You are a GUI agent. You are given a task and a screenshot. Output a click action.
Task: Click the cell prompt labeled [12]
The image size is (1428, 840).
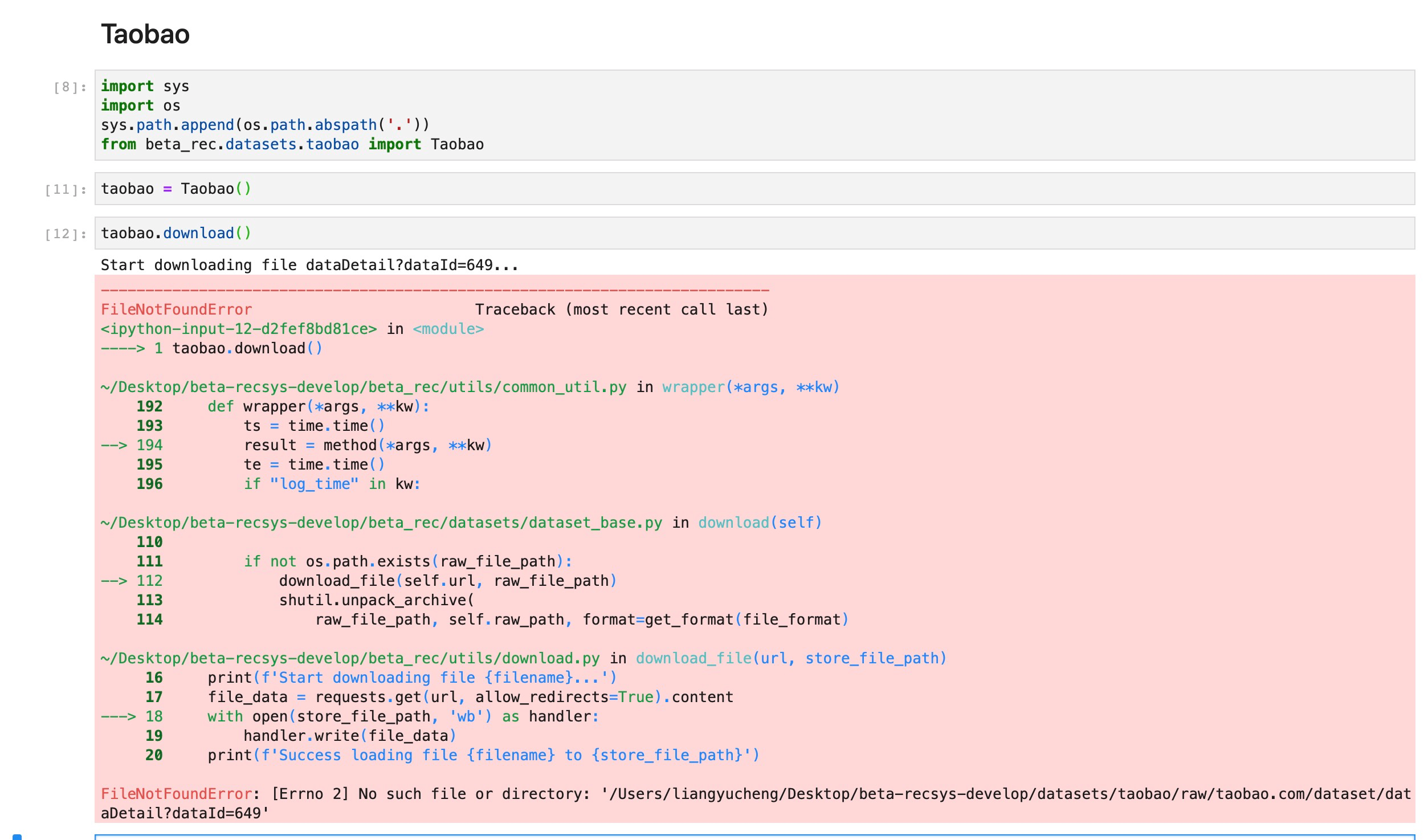click(66, 233)
